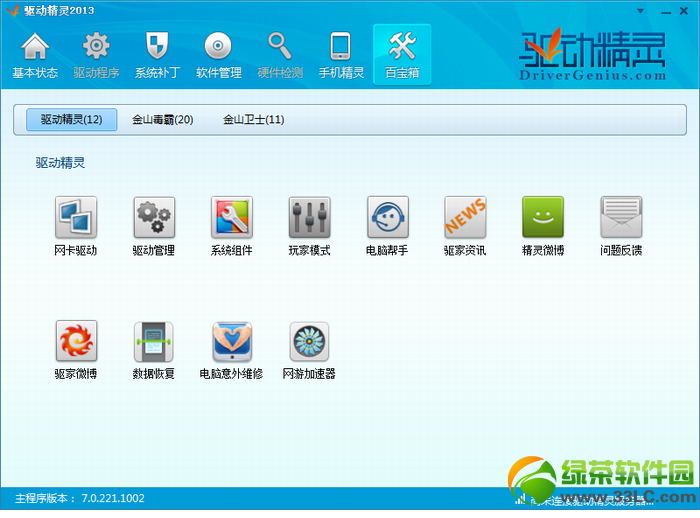
Task: Launch the 驱家微博 flame swirl icon
Action: point(76,341)
